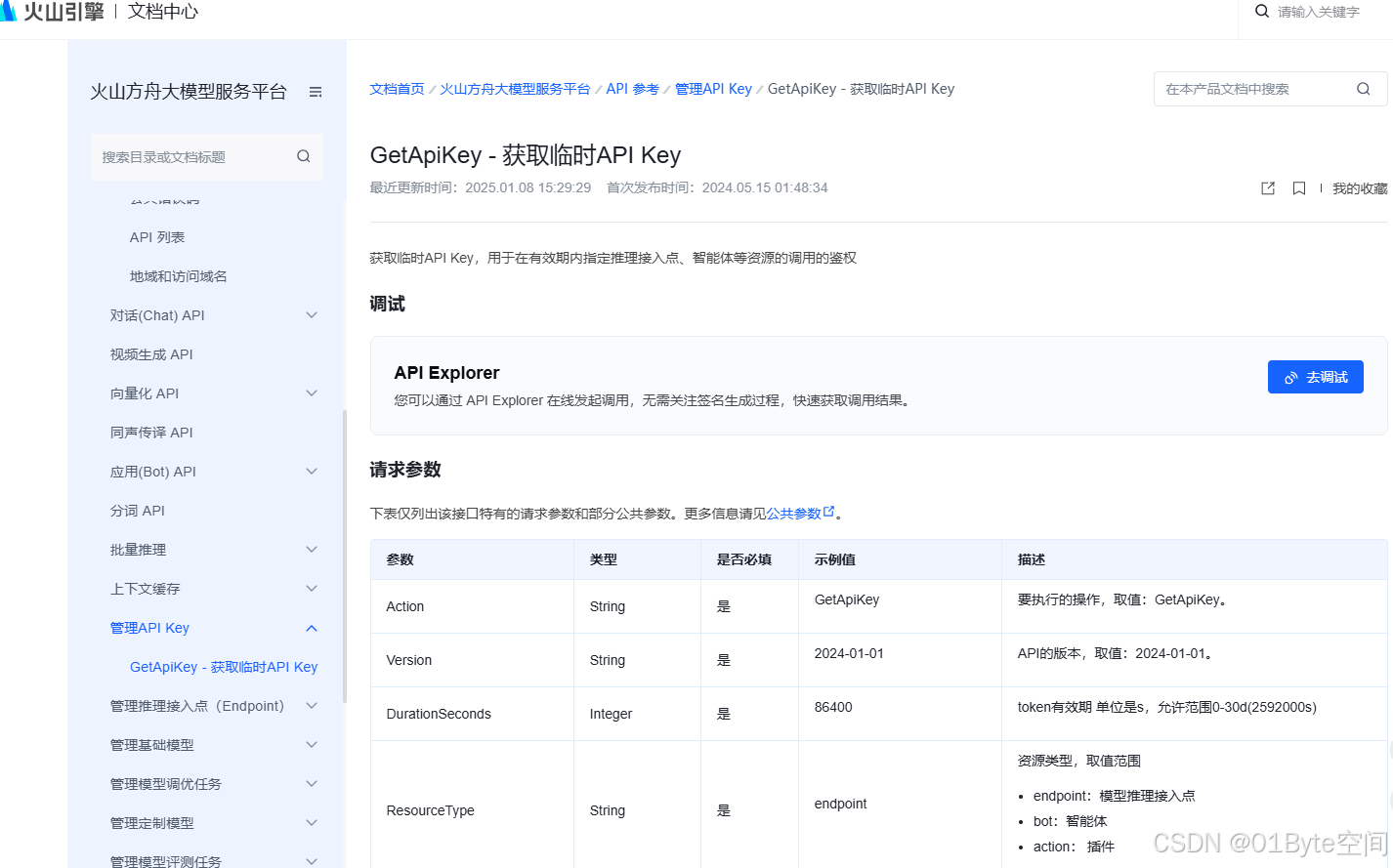
Task: Click the 去调试 button
Action: pyautogui.click(x=1316, y=377)
